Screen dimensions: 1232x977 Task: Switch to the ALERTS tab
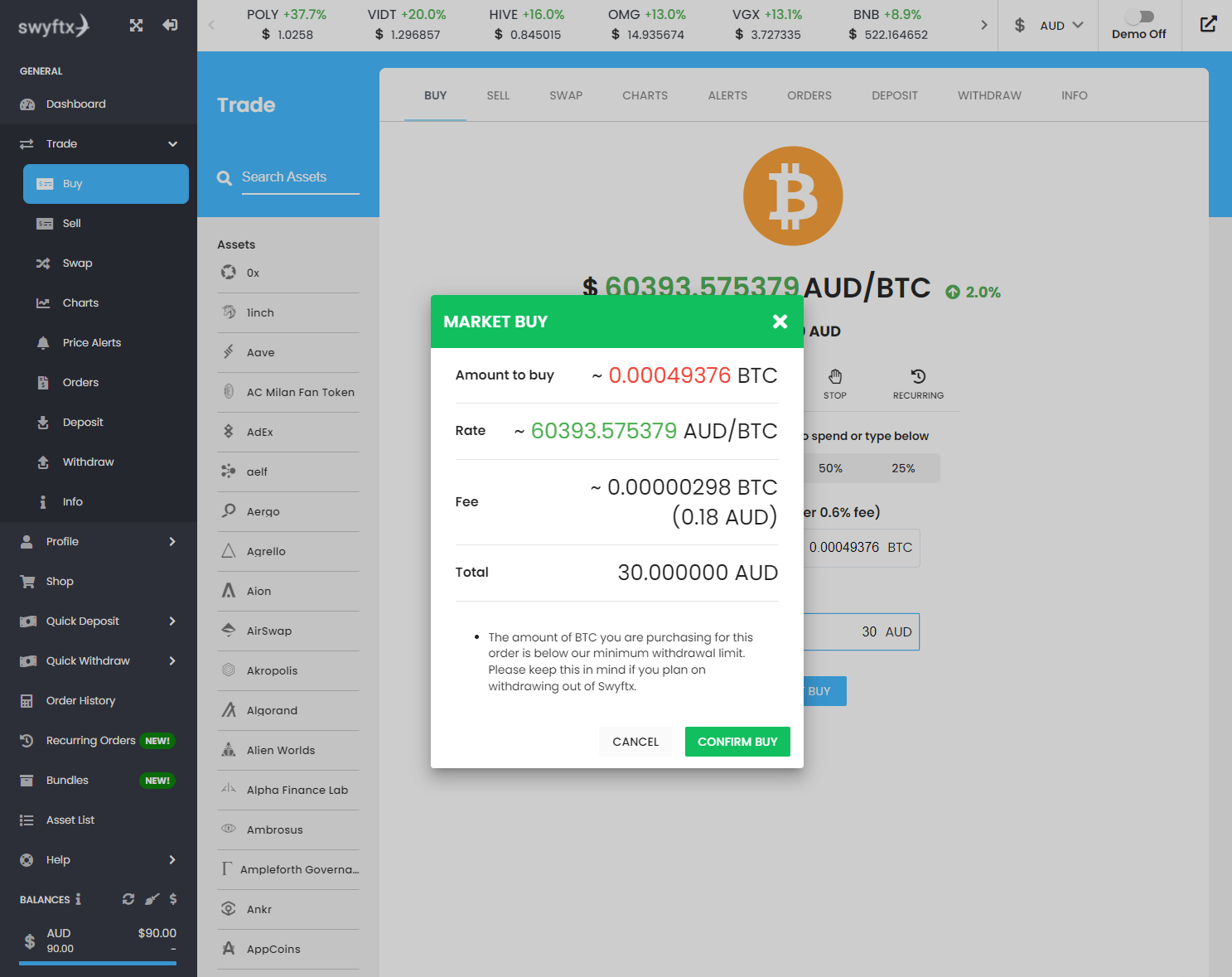pyautogui.click(x=727, y=95)
